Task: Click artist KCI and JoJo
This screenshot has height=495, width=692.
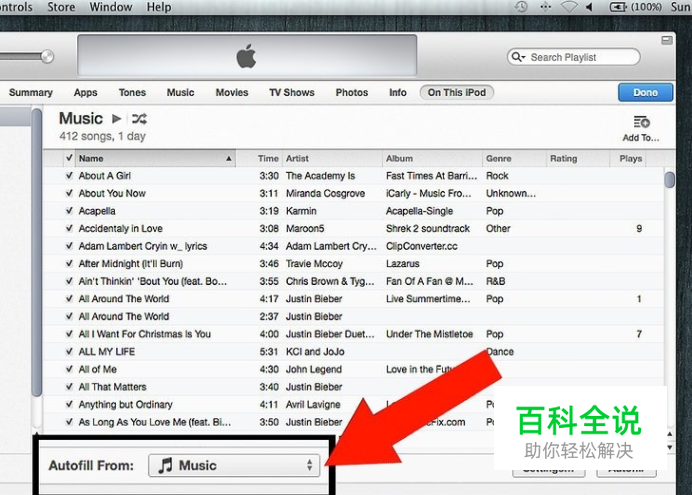Action: (315, 352)
